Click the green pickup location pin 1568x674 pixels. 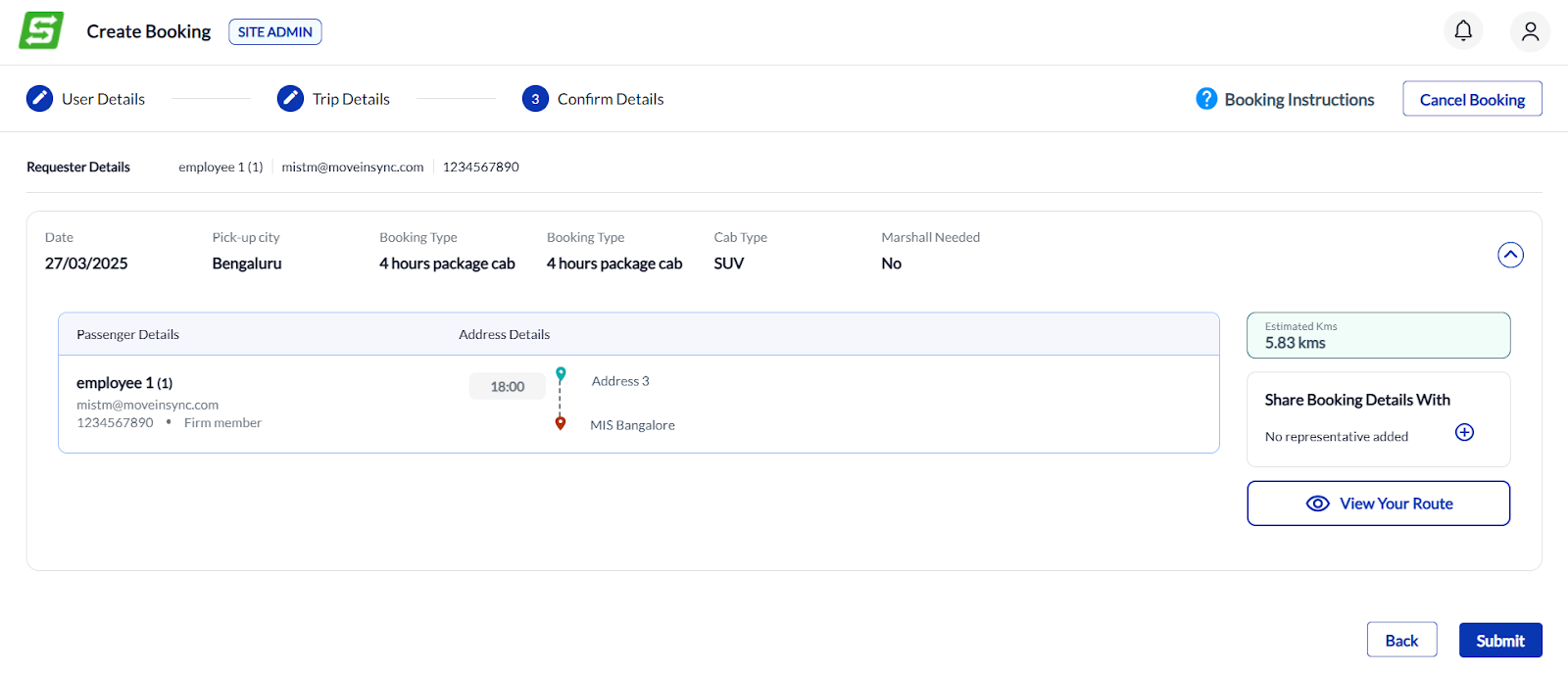click(x=561, y=374)
